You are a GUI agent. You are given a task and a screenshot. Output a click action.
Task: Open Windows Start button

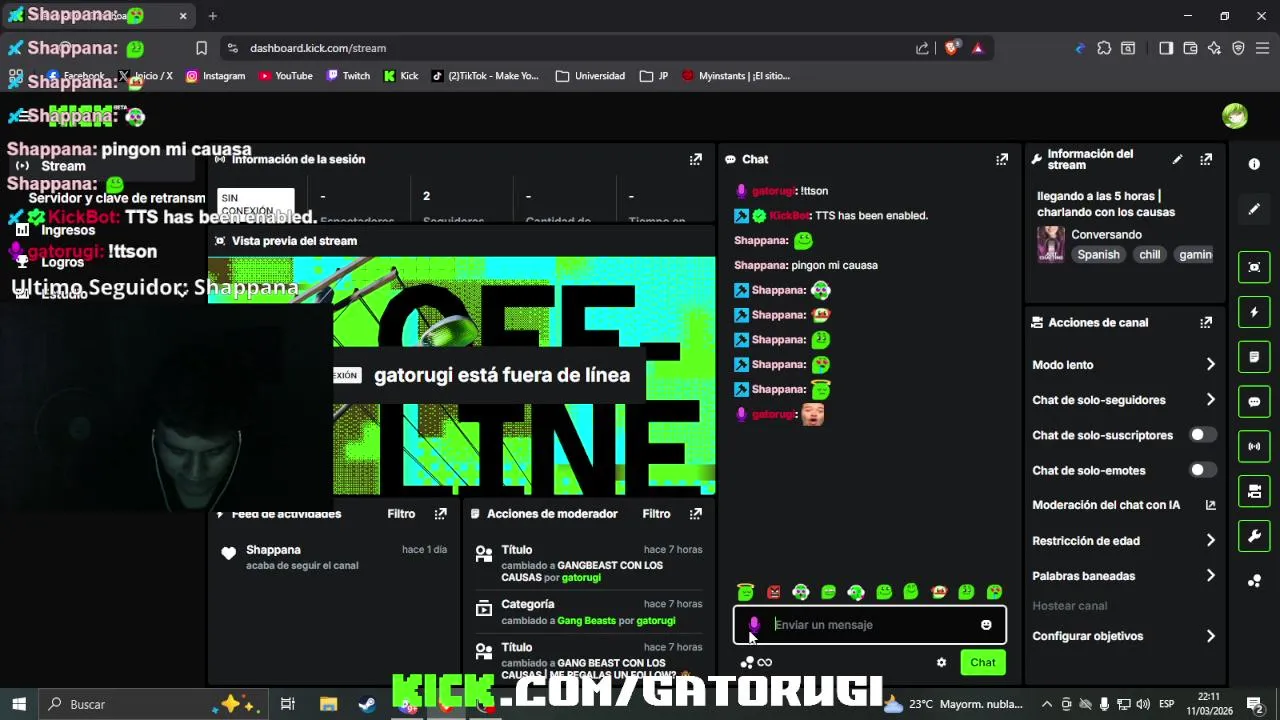pos(18,704)
